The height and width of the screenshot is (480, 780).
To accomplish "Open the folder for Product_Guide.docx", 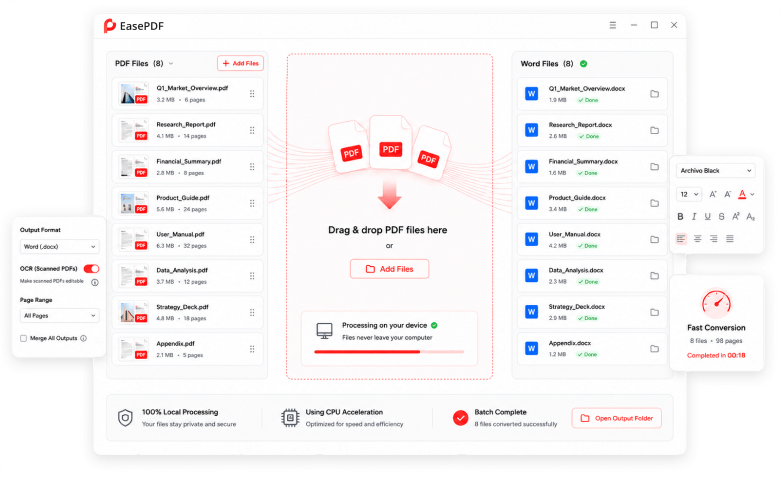I will (655, 203).
